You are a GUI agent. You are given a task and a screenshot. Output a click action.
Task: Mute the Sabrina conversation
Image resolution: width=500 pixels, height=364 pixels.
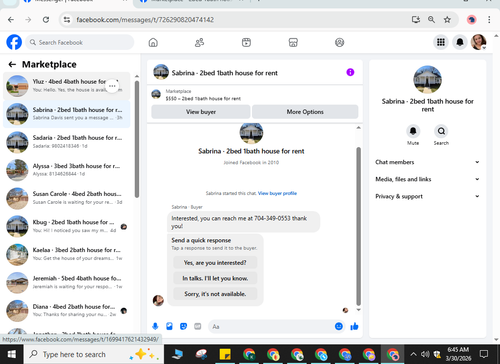[413, 131]
